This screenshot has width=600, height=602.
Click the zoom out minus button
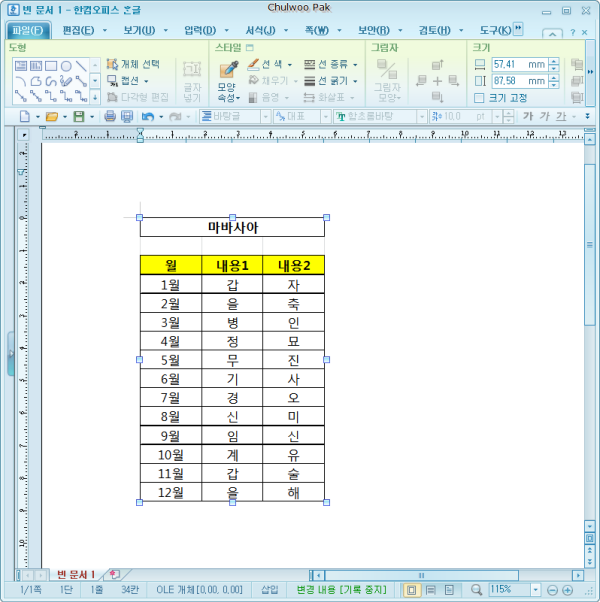pos(552,590)
